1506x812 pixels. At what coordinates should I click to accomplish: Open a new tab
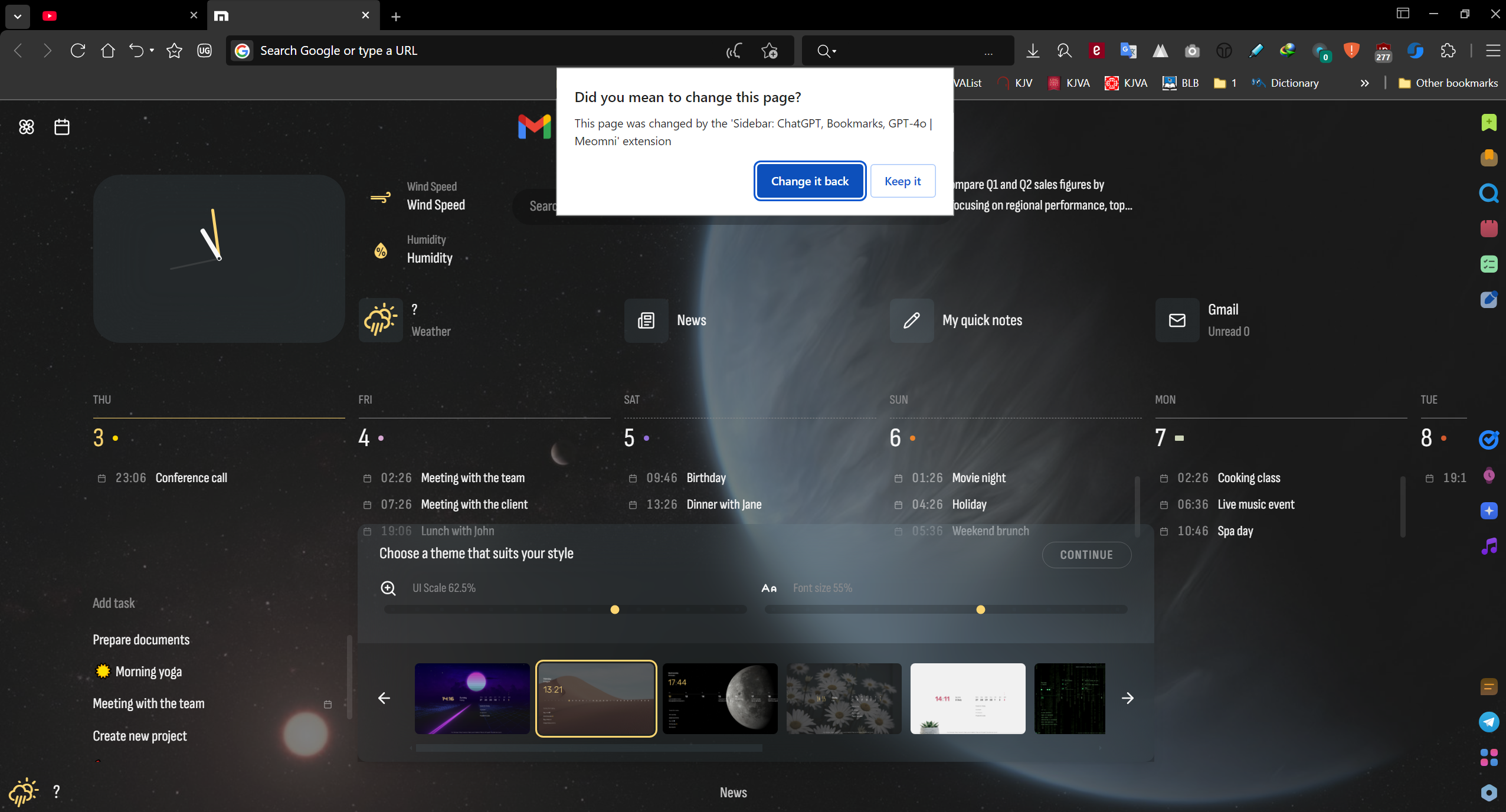pos(395,17)
